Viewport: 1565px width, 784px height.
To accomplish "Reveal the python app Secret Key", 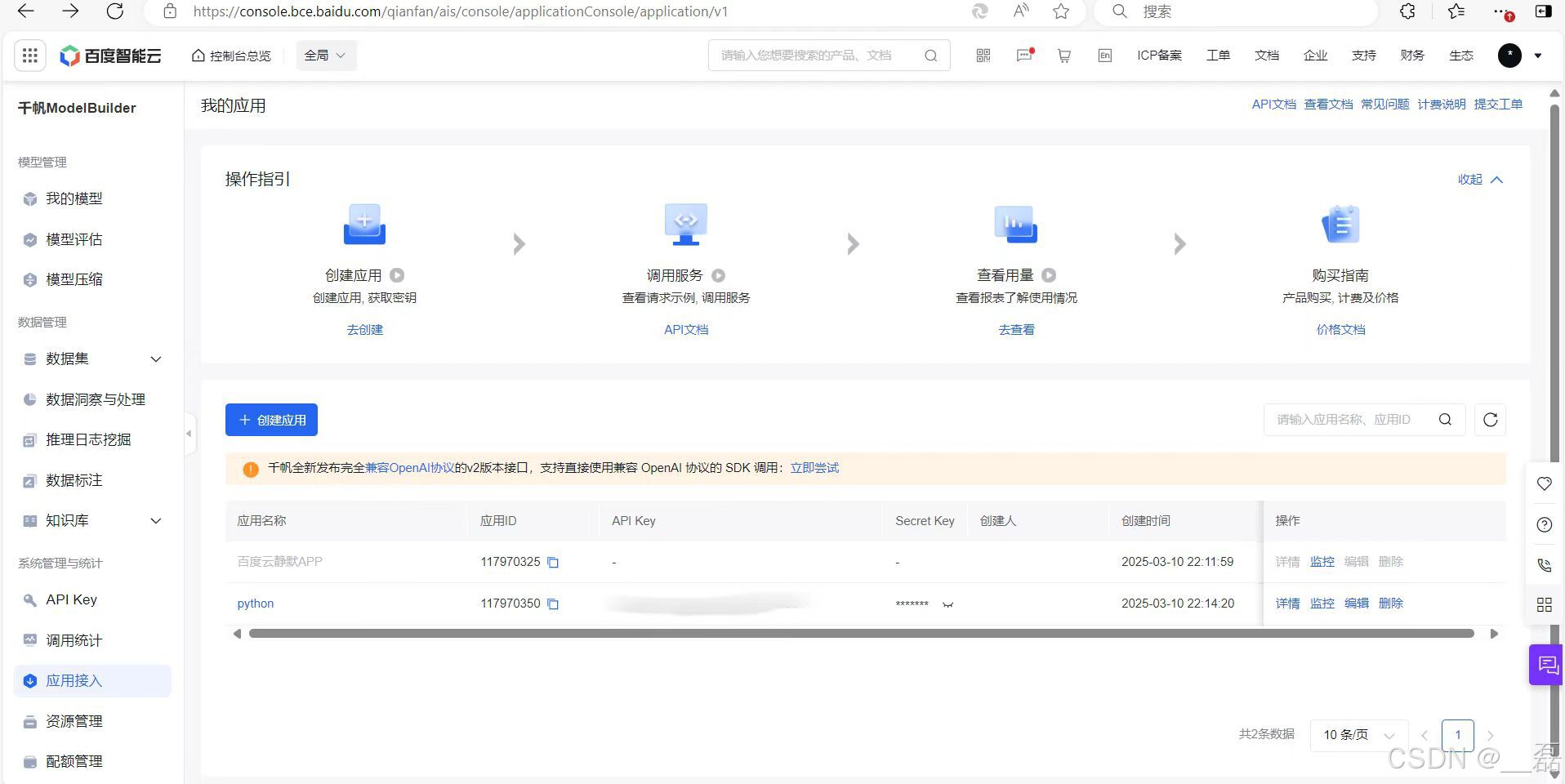I will point(947,604).
